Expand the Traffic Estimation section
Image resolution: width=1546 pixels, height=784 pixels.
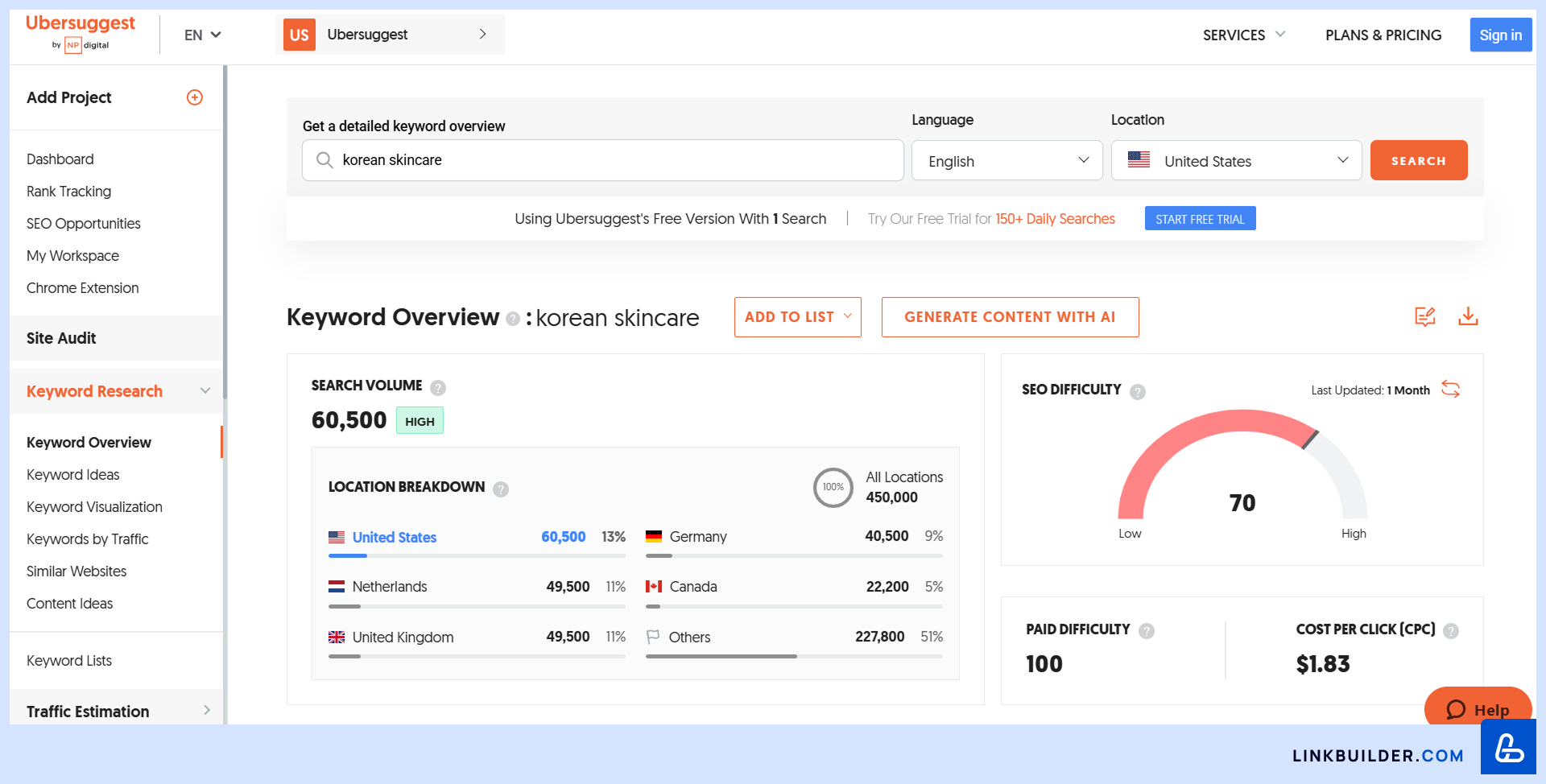coord(117,712)
